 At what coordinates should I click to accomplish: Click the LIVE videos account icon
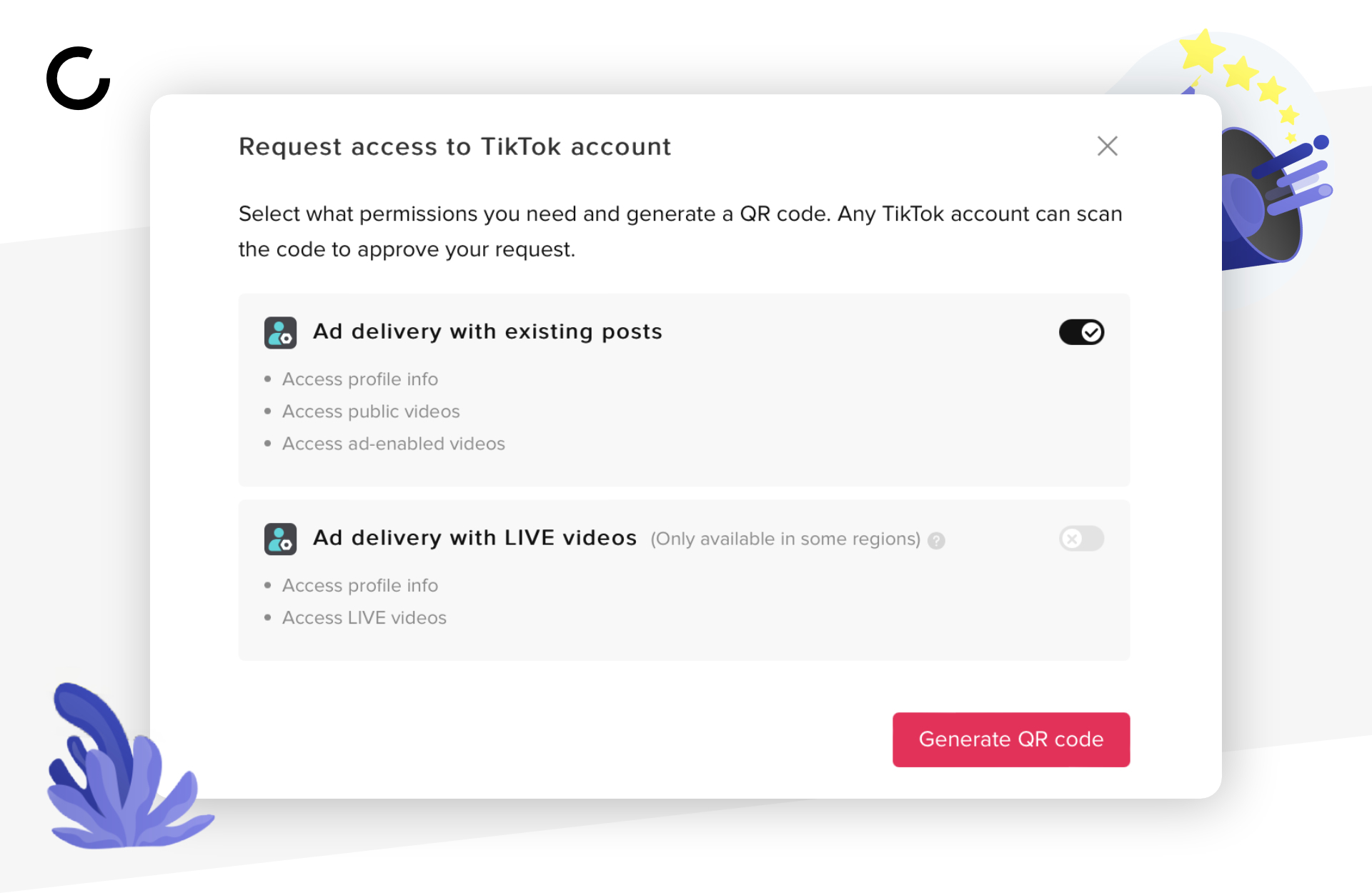280,539
